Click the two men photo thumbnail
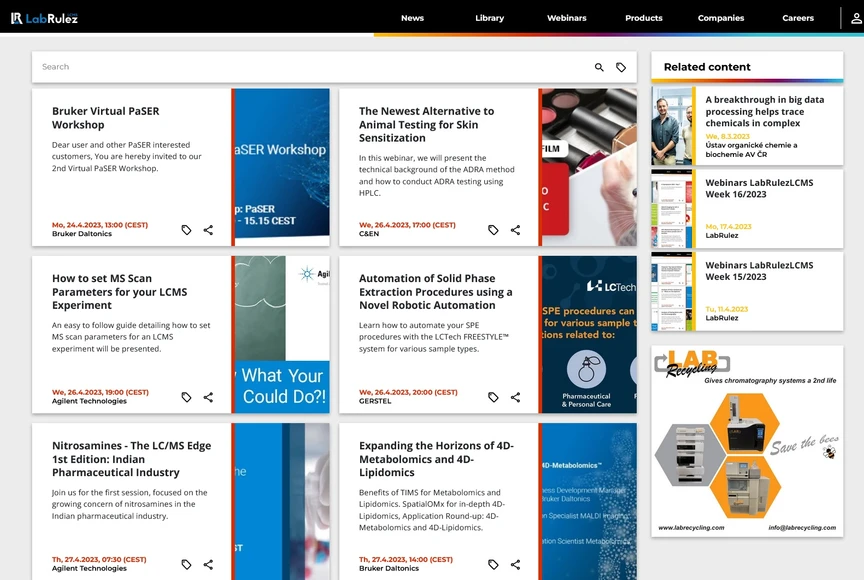Viewport: 864px width, 580px height. [x=672, y=126]
